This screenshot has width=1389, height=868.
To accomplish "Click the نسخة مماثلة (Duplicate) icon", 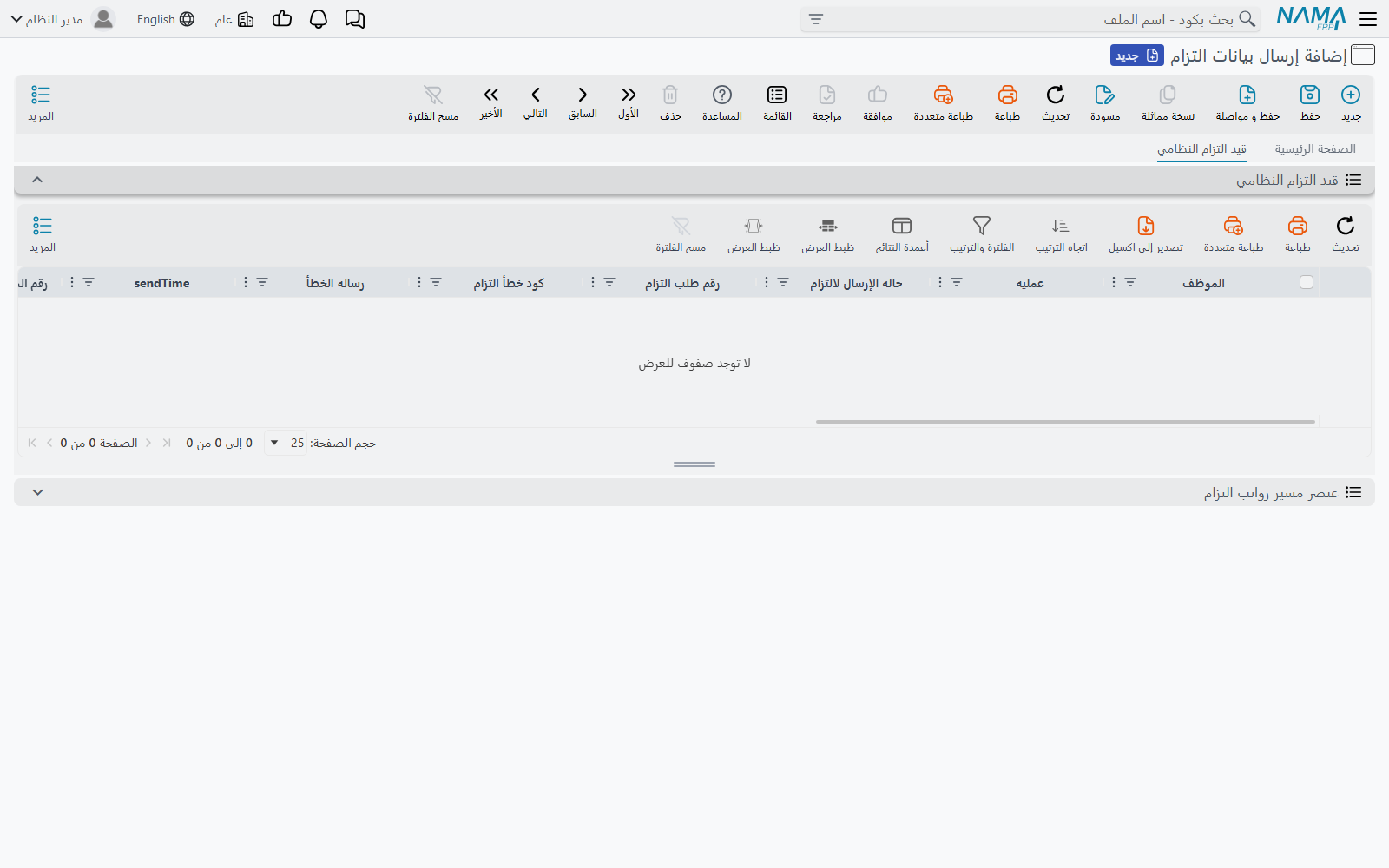I will pyautogui.click(x=1168, y=95).
